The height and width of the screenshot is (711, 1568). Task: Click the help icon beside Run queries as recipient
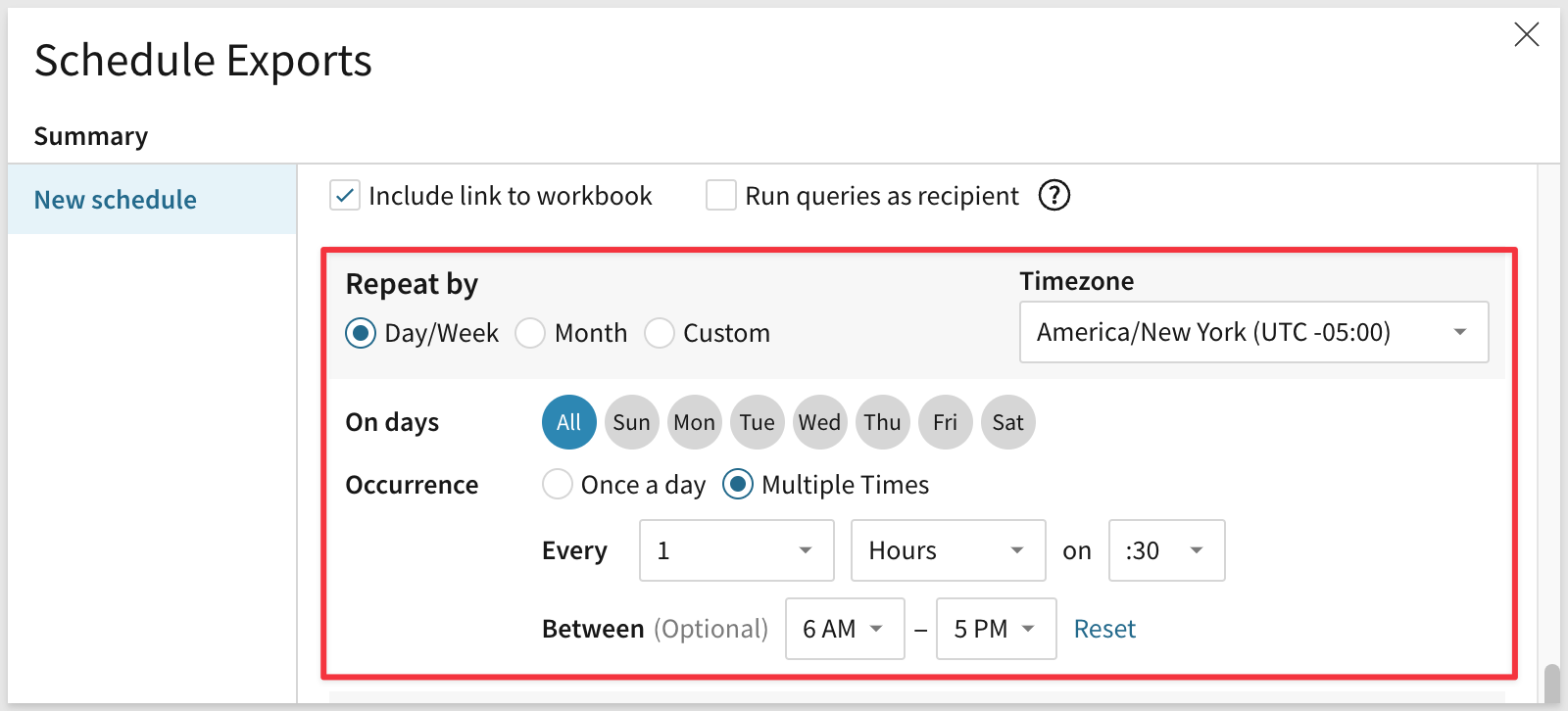tap(1054, 196)
